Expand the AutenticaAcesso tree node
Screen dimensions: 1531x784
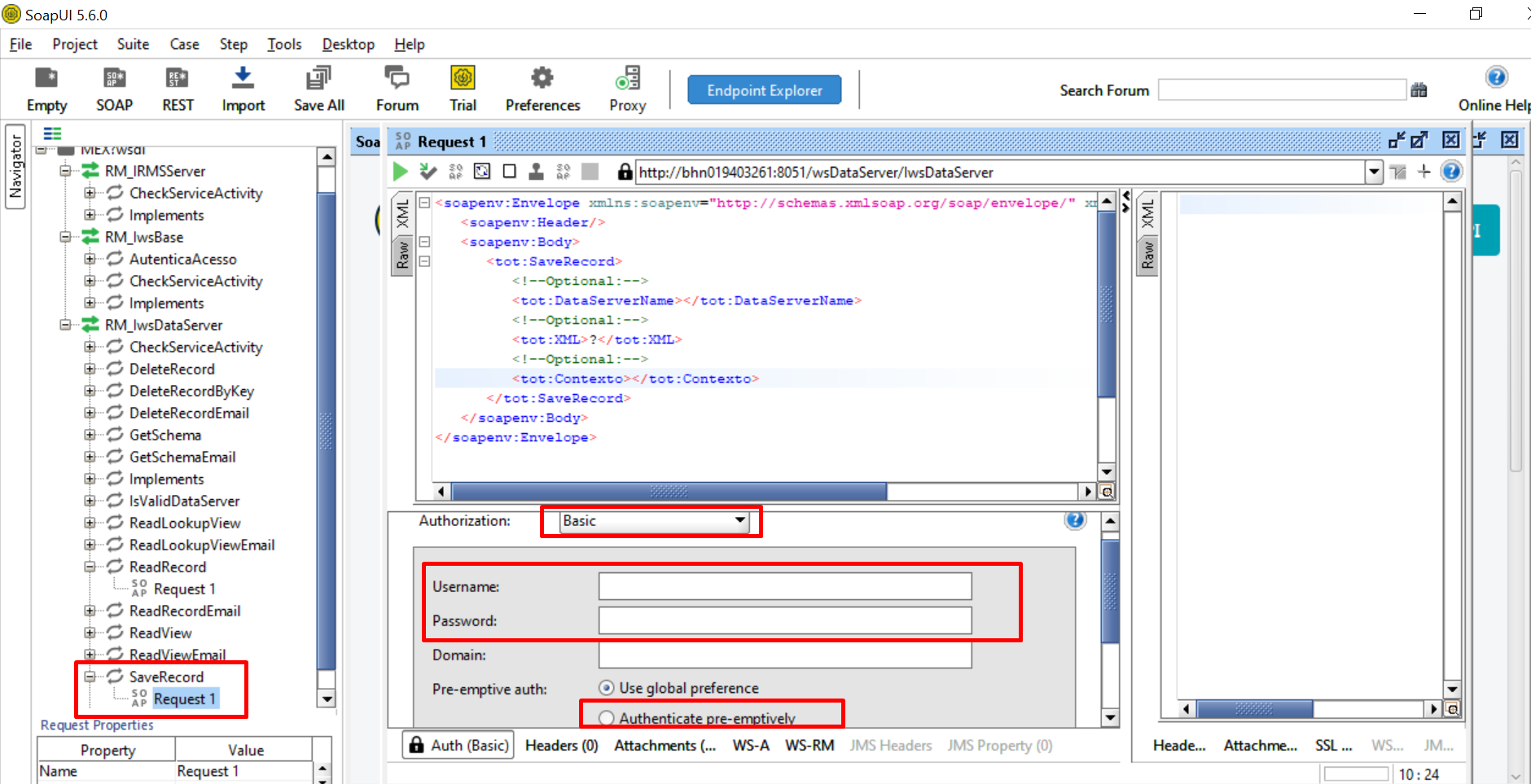(x=90, y=259)
